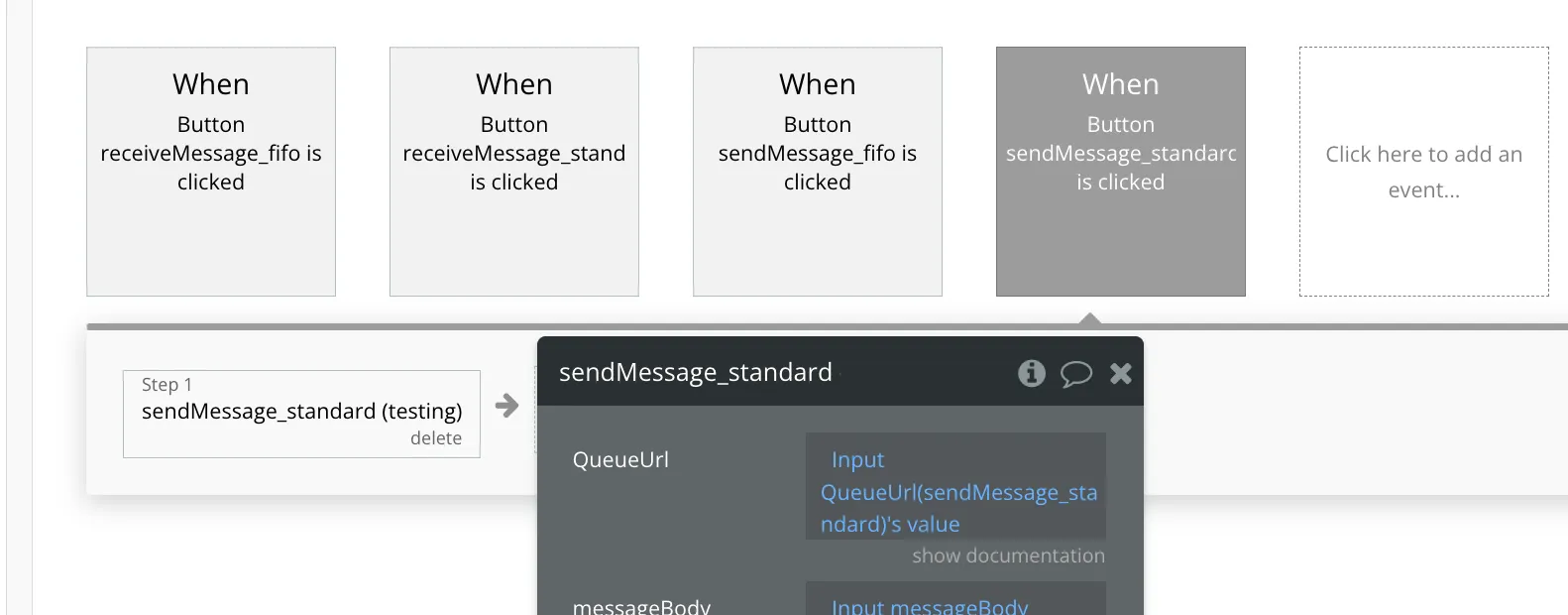Click the QueueUrl field label
Image resolution: width=1568 pixels, height=615 pixels.
point(620,459)
